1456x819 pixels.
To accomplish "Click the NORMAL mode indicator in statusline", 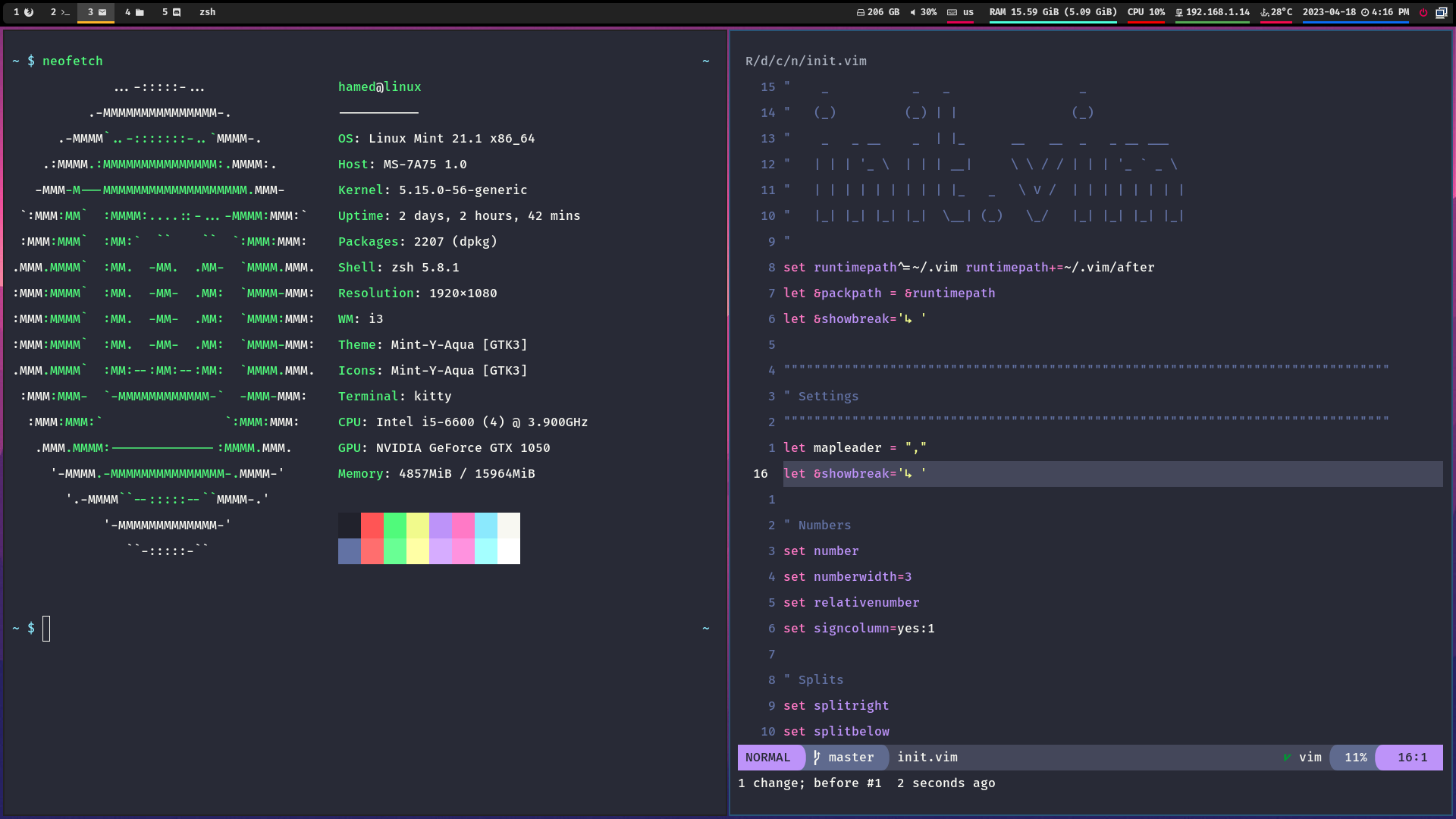I will coord(767,758).
